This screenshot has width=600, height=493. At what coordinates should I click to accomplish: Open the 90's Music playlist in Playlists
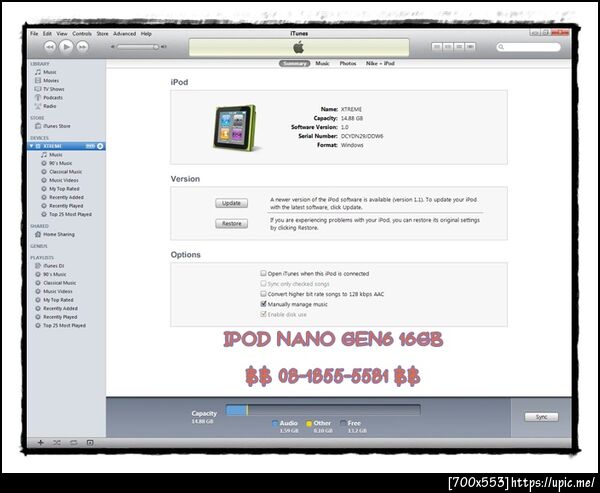55,274
